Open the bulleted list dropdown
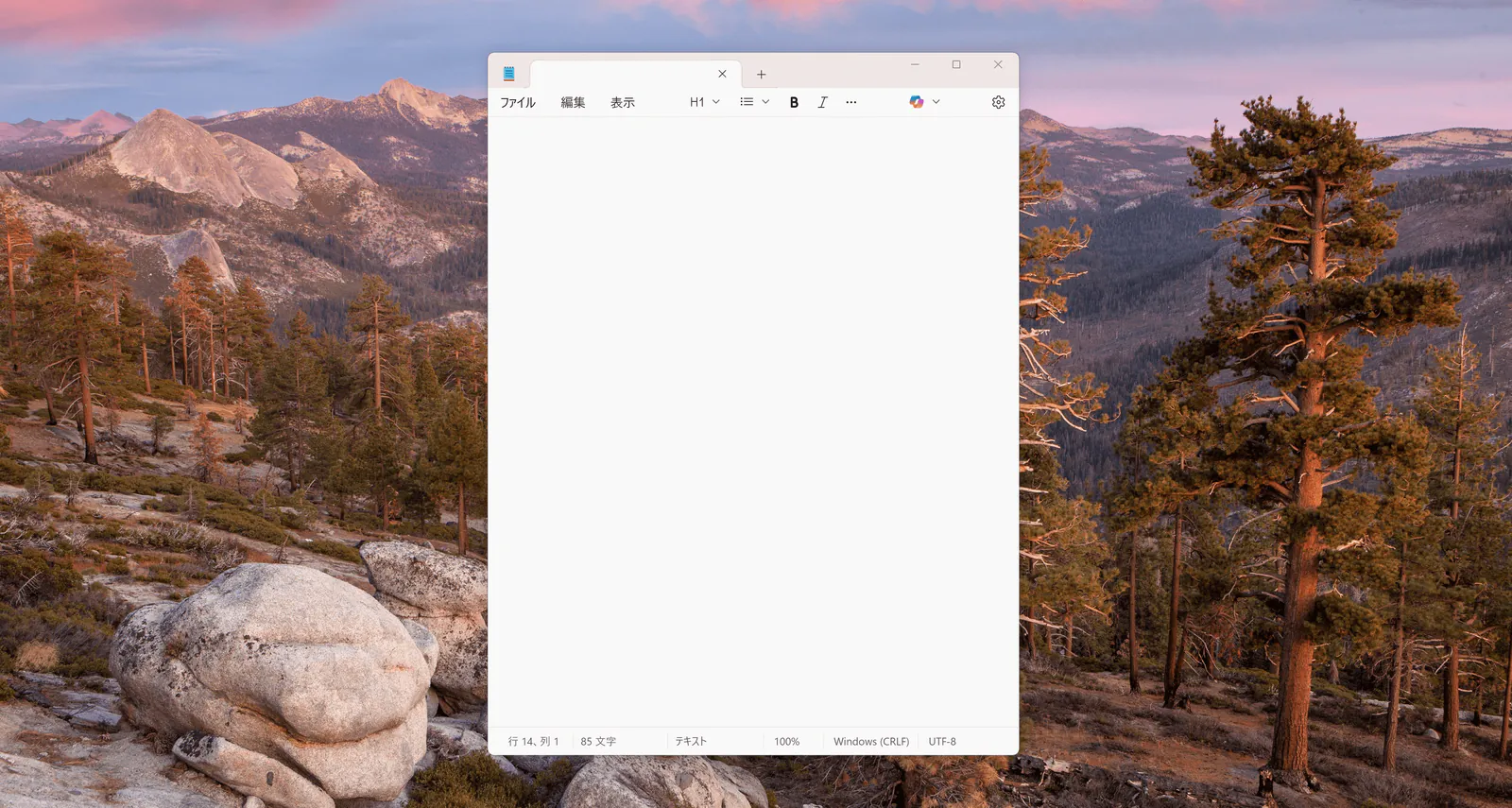The height and width of the screenshot is (808, 1512). tap(755, 102)
